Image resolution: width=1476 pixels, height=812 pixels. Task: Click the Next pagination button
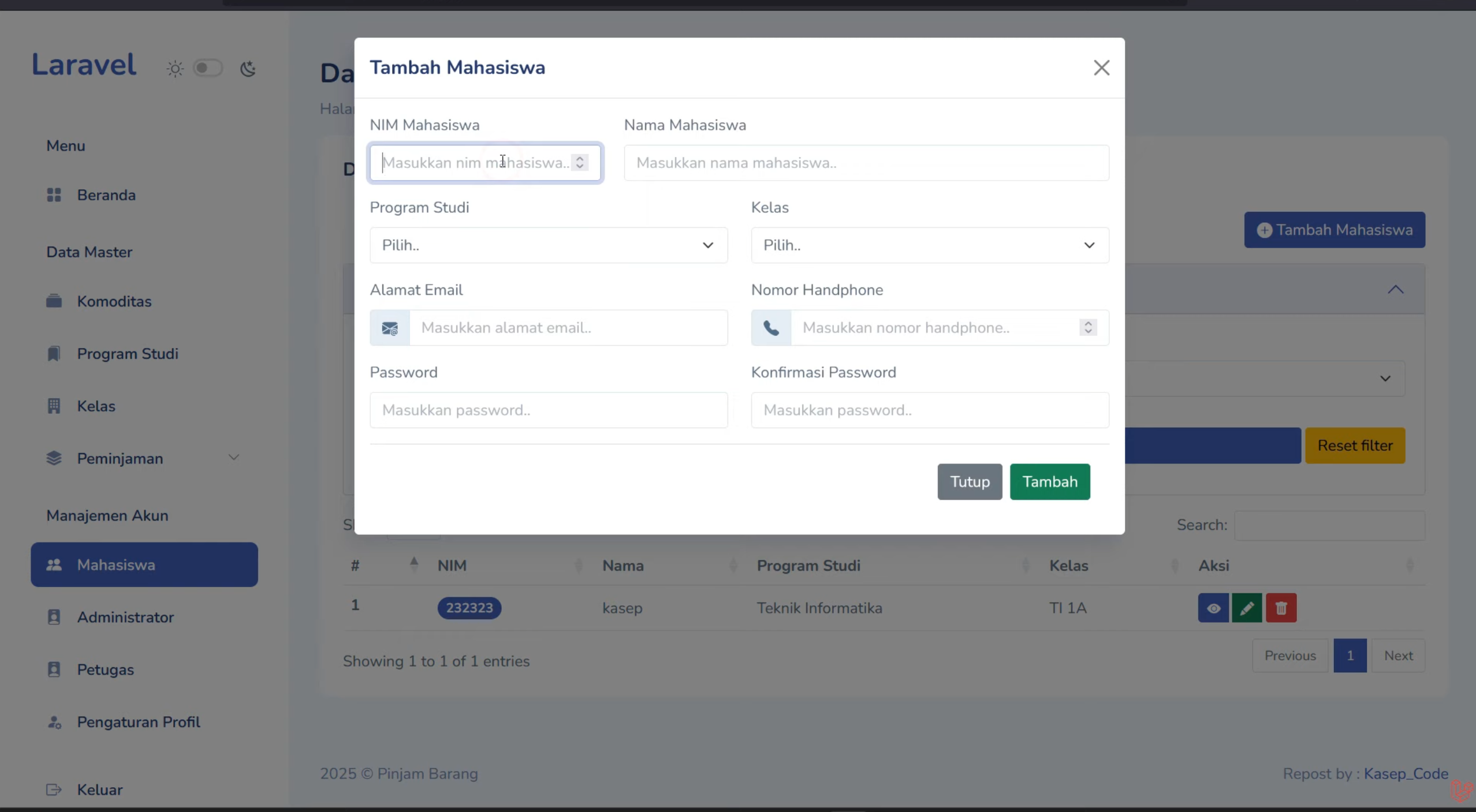click(1398, 656)
